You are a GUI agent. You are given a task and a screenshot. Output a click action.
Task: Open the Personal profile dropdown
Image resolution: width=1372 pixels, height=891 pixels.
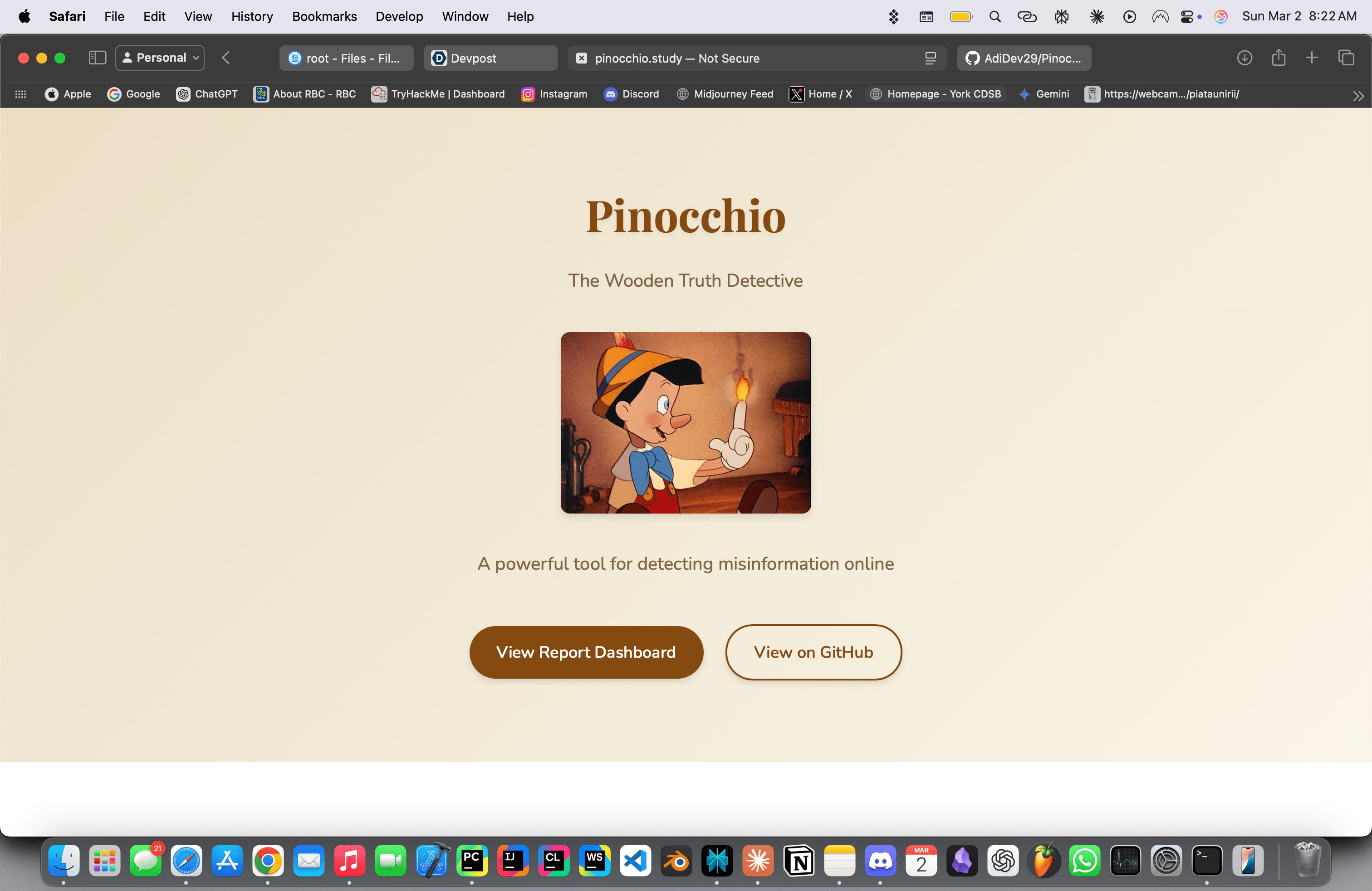tap(160, 58)
